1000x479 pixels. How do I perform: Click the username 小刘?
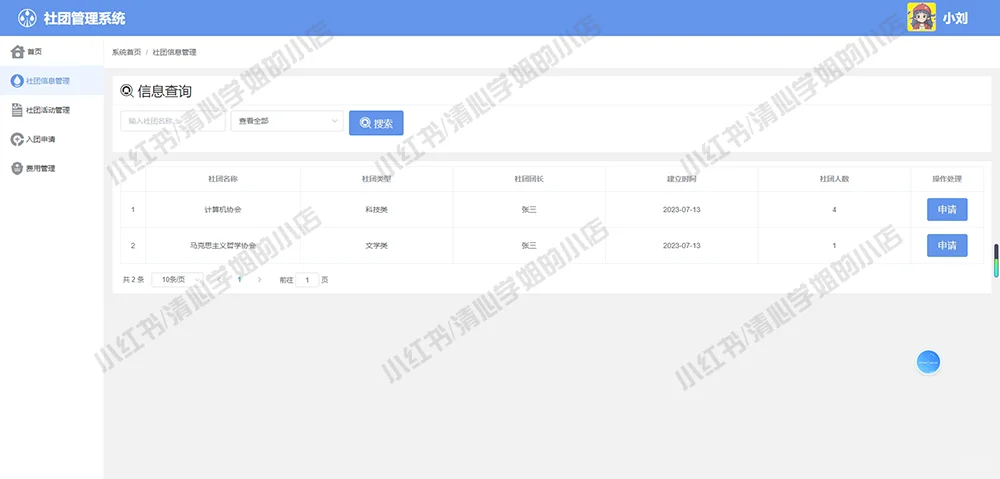955,18
